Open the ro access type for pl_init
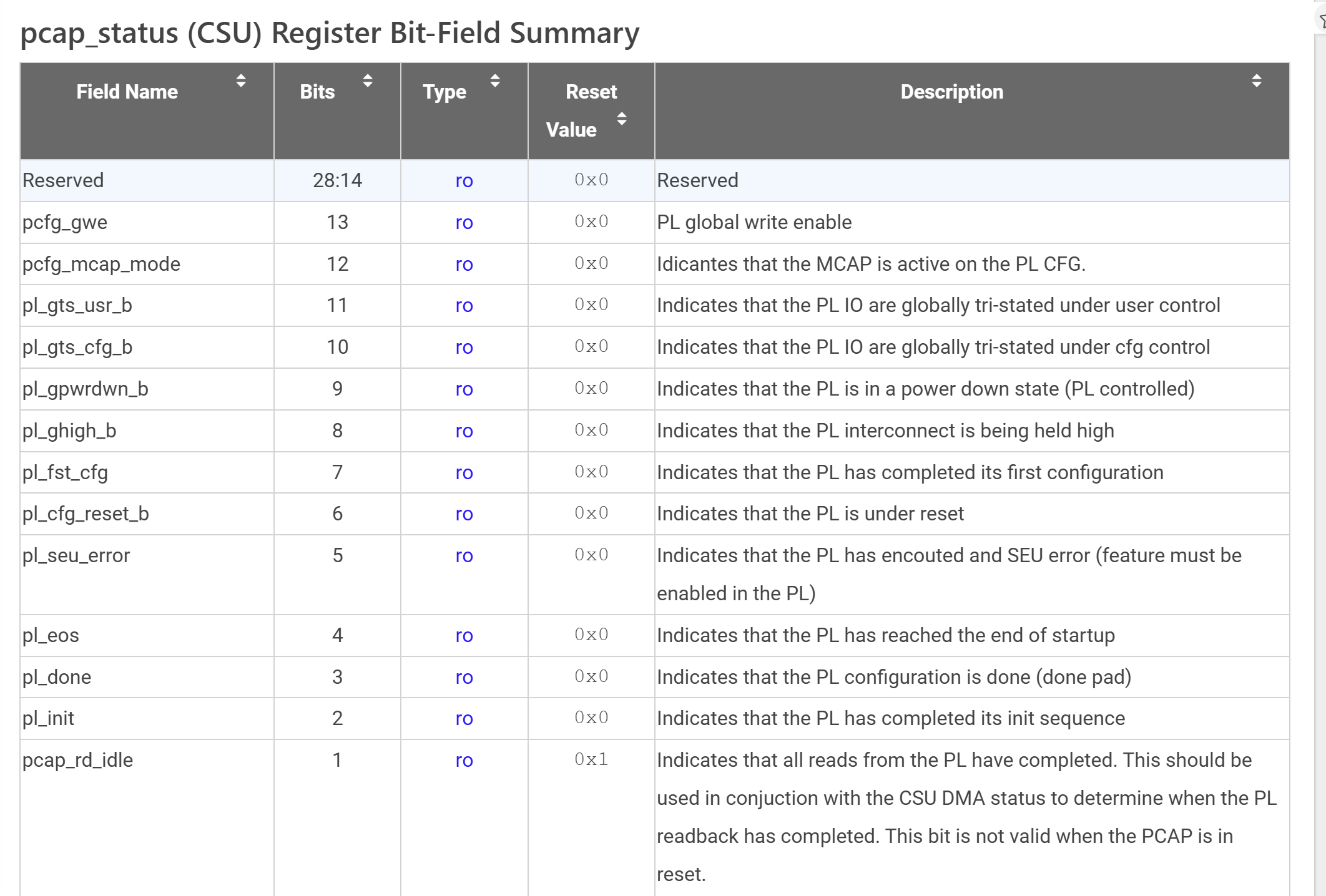1326x896 pixels. pyautogui.click(x=463, y=718)
